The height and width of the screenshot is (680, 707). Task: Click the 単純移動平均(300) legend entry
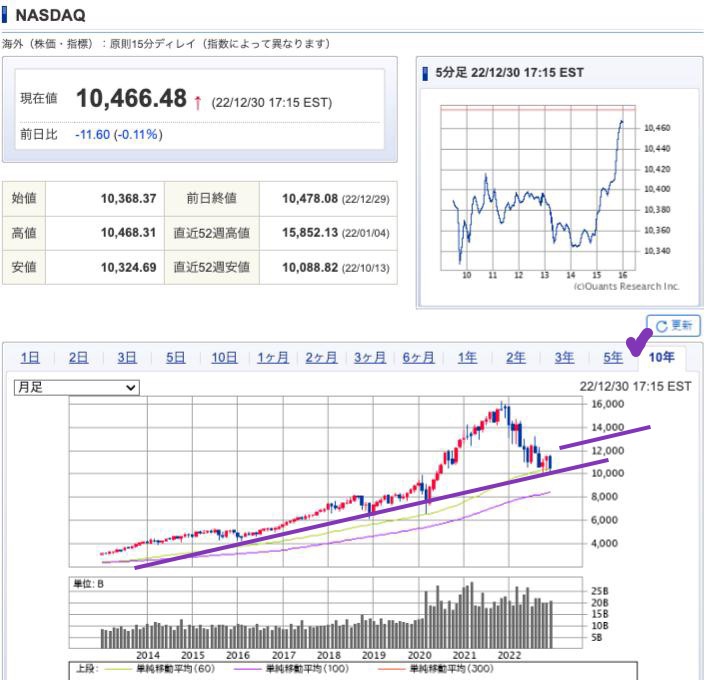pos(436,669)
